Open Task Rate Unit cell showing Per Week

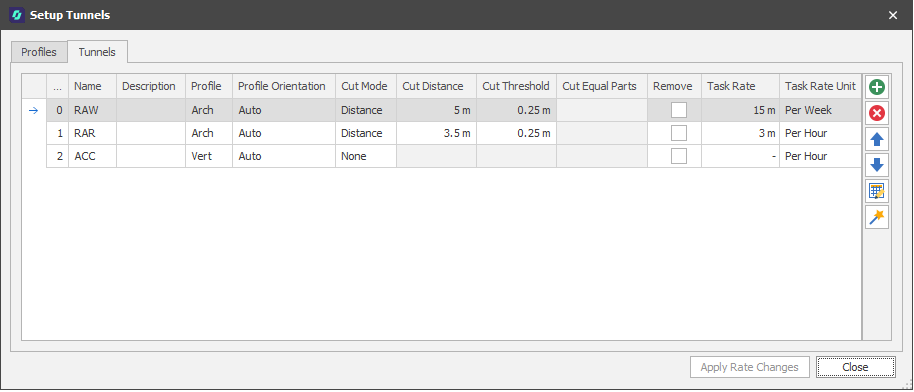[820, 110]
